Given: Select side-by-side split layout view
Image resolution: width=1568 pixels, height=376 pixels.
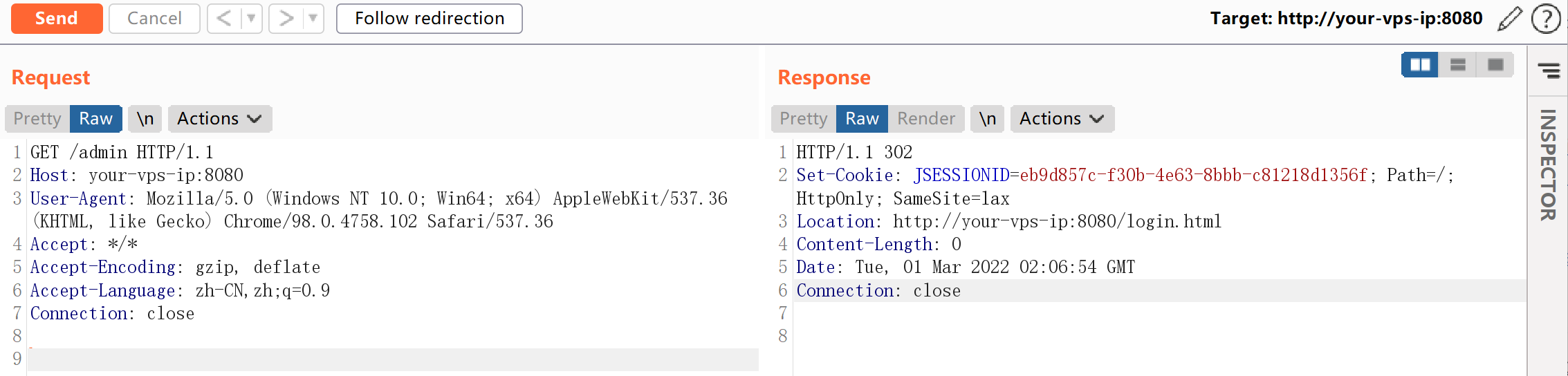Looking at the screenshot, I should [x=1420, y=65].
